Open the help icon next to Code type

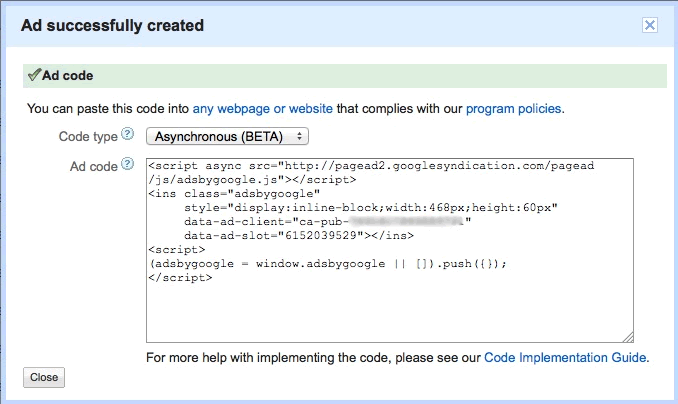click(127, 134)
